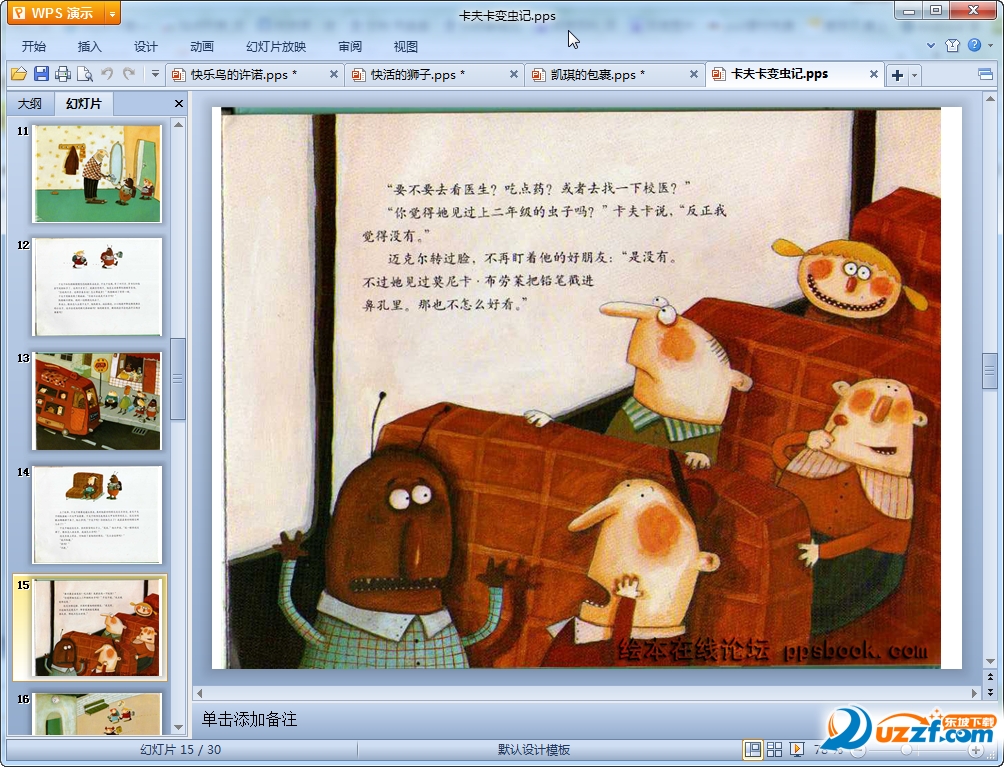
Task: Click the slide editor scroll up arrow
Action: coord(991,99)
